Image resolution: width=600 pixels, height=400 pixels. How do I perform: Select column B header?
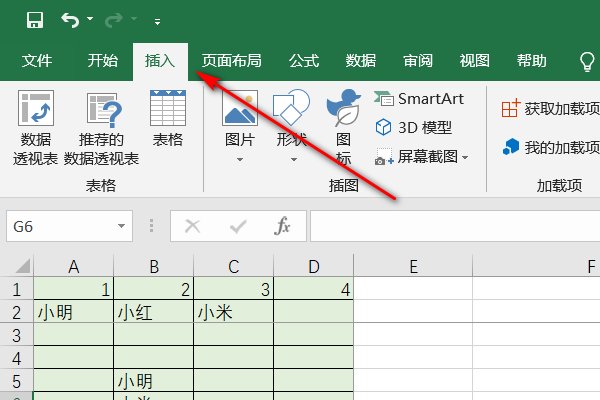point(154,266)
